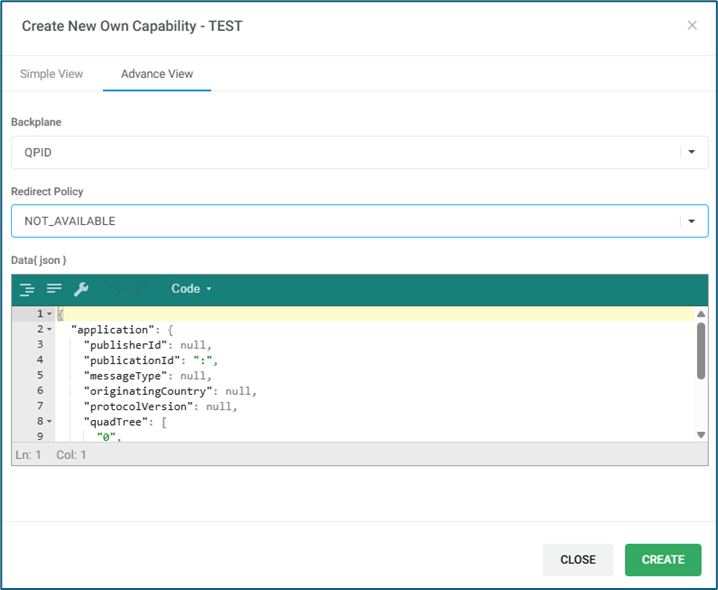Screen dimensions: 718x590
Task: Select the Advance View tab
Action: (157, 74)
